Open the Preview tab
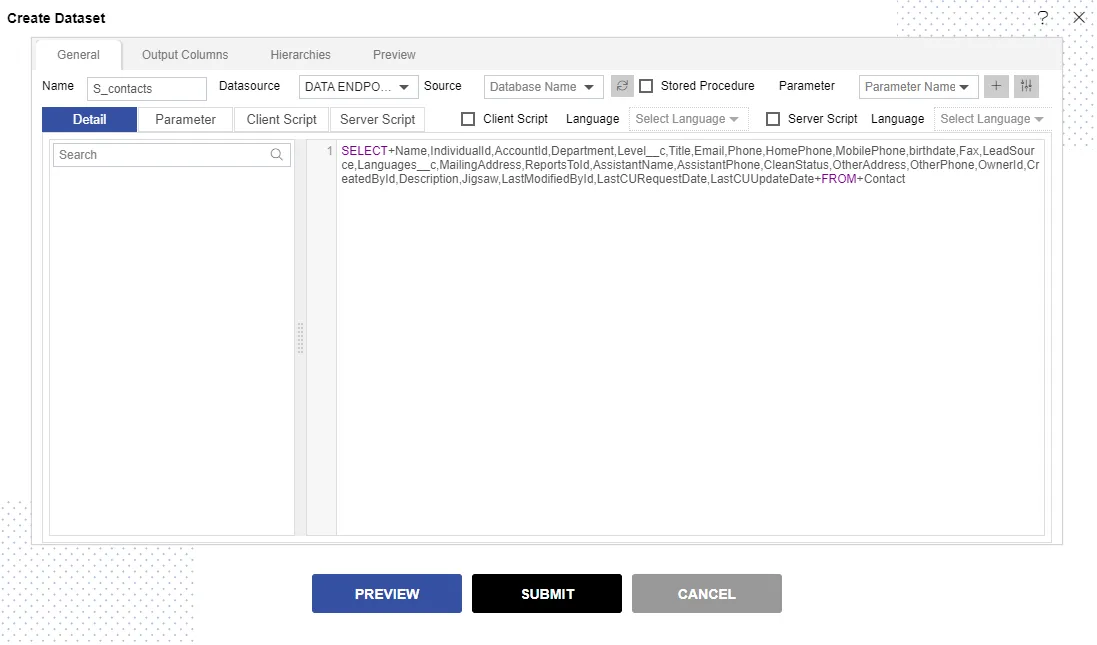Screen dimensions: 1097x645 point(394,55)
